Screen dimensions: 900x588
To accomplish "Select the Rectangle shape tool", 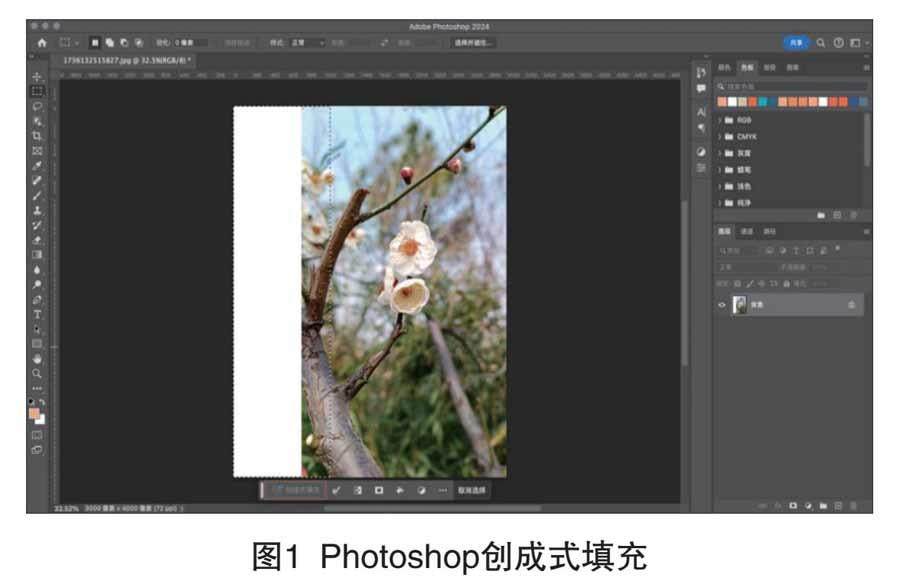I will [x=37, y=344].
